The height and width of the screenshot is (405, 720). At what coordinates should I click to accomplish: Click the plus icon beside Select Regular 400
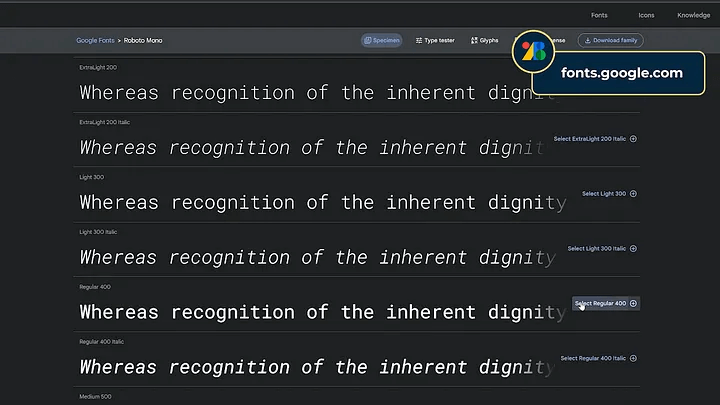pos(633,304)
